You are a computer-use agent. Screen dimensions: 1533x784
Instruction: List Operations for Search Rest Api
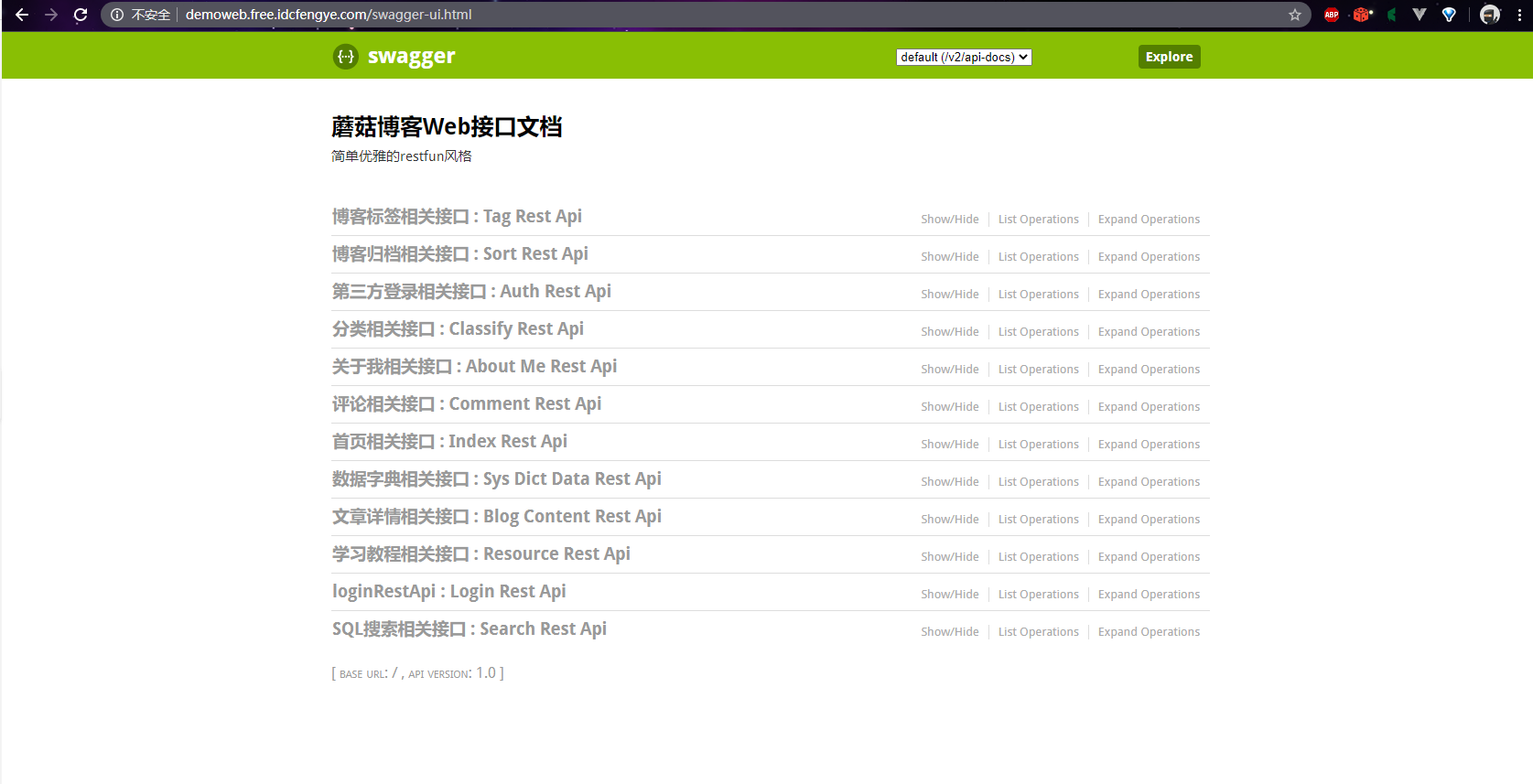1038,632
